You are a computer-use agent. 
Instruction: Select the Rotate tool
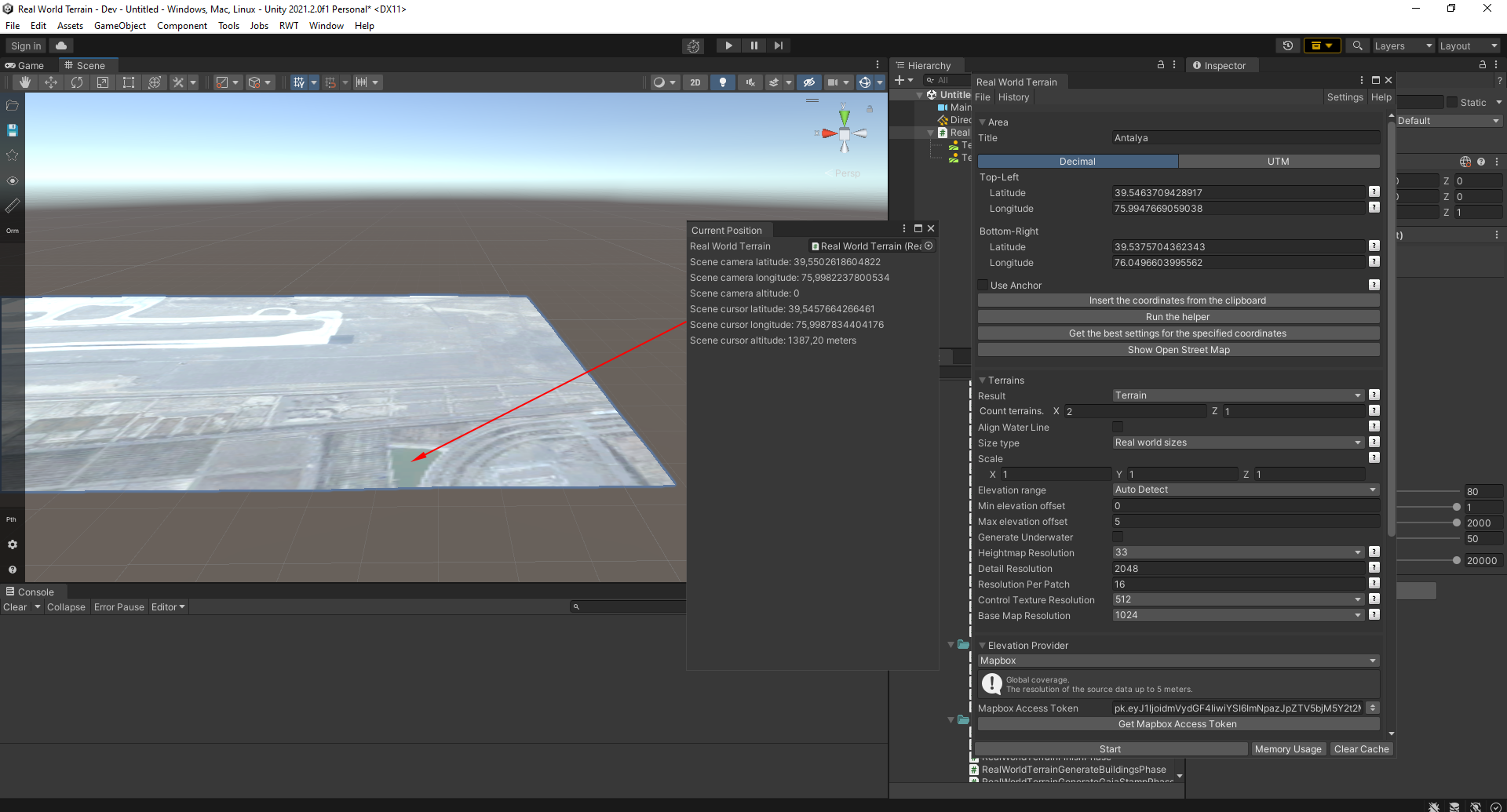click(77, 82)
